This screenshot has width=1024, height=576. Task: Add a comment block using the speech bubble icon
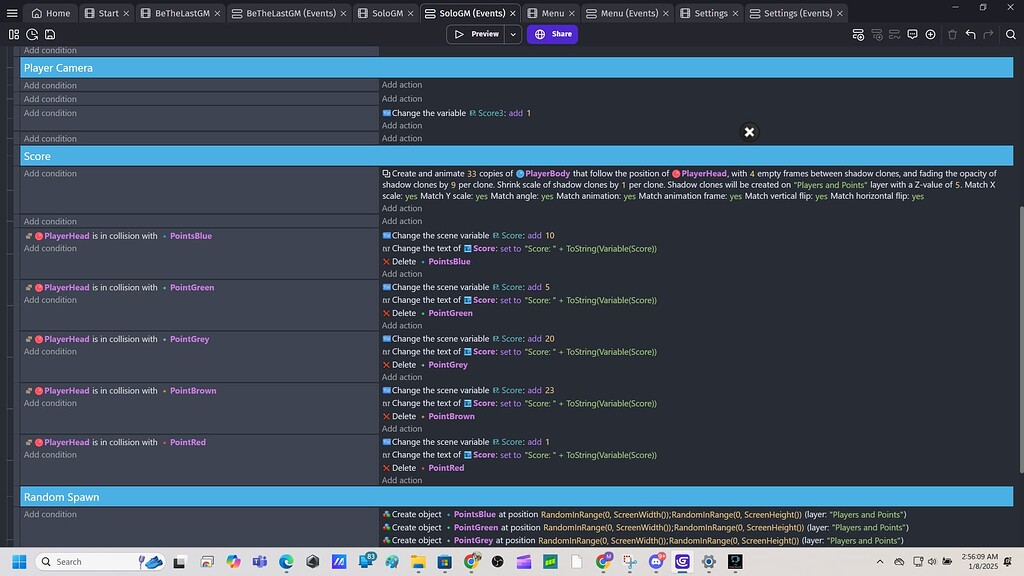(911, 34)
